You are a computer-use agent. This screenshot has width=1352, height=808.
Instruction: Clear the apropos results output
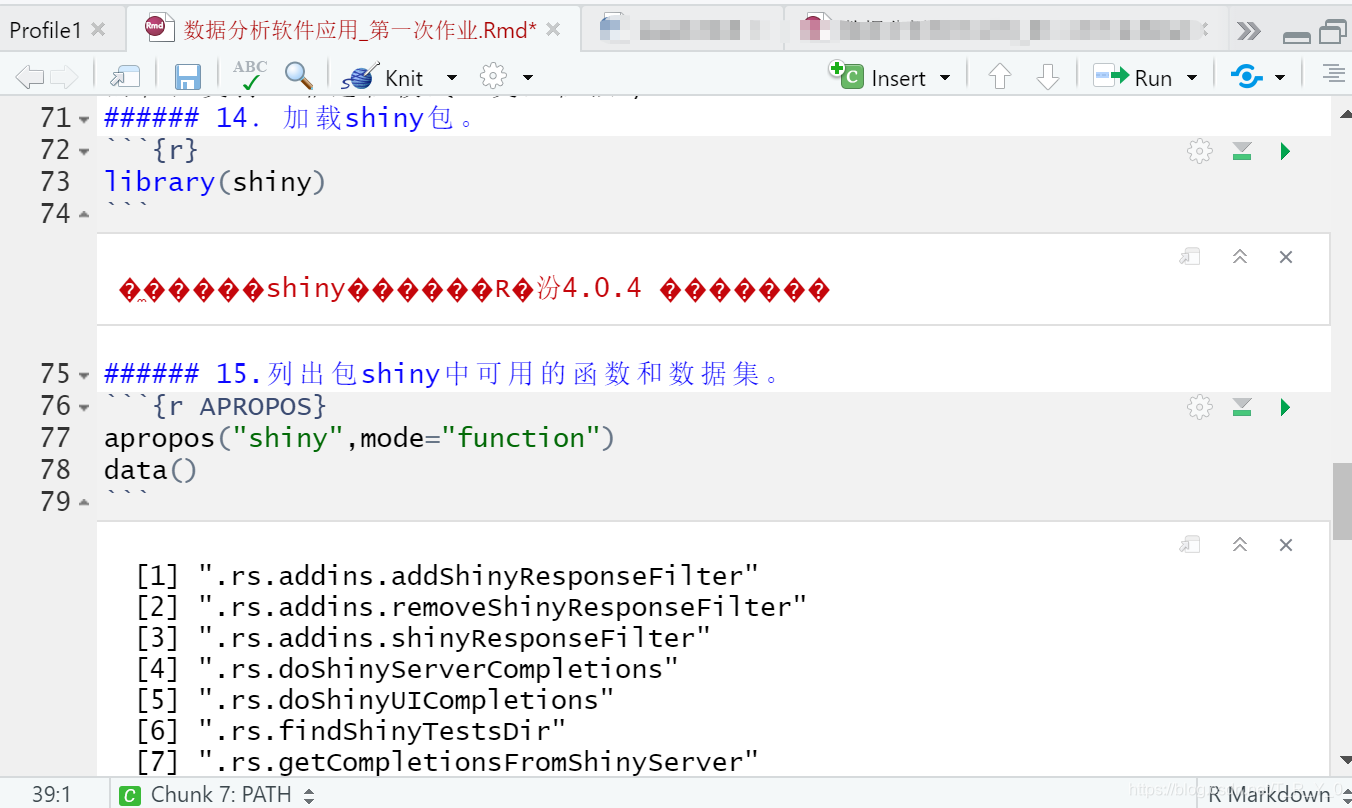[x=1286, y=544]
